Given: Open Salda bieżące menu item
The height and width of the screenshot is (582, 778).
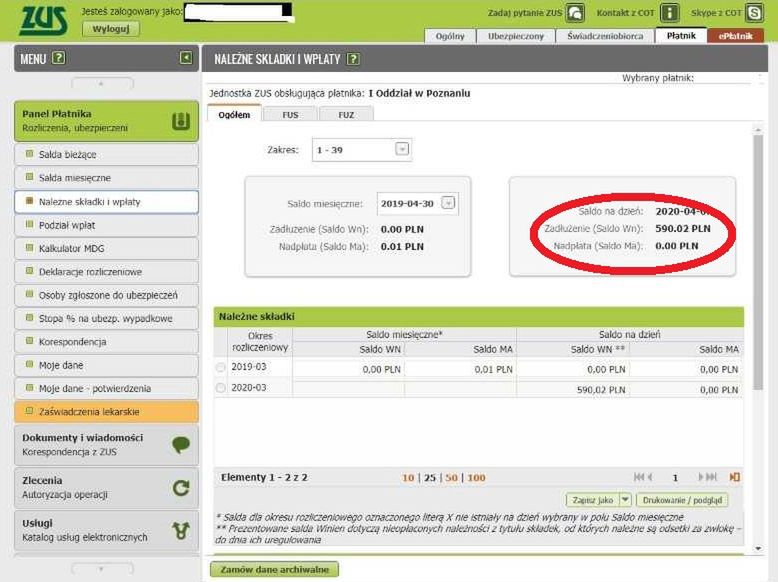Looking at the screenshot, I should (x=106, y=154).
